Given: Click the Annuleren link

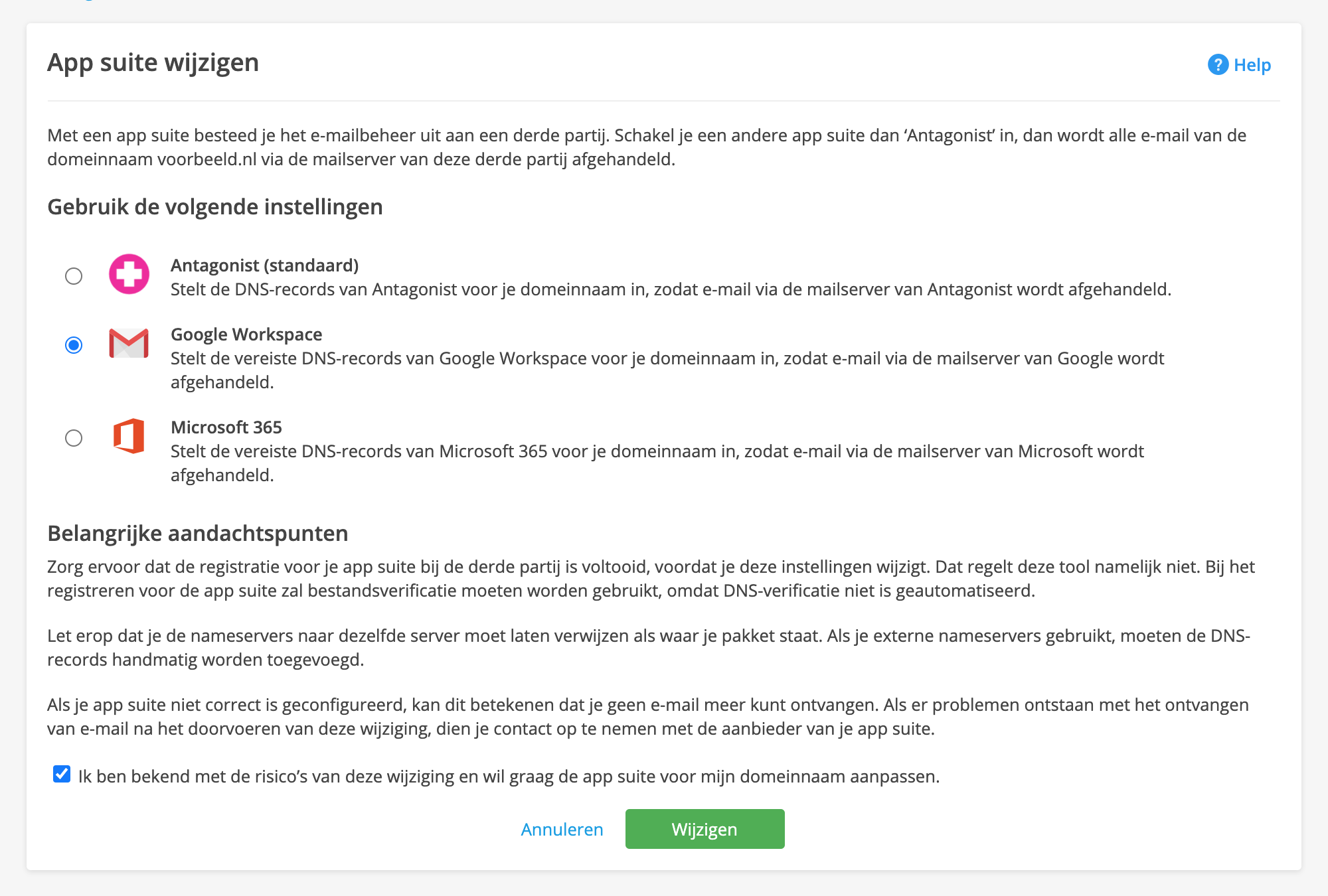Looking at the screenshot, I should 562,828.
